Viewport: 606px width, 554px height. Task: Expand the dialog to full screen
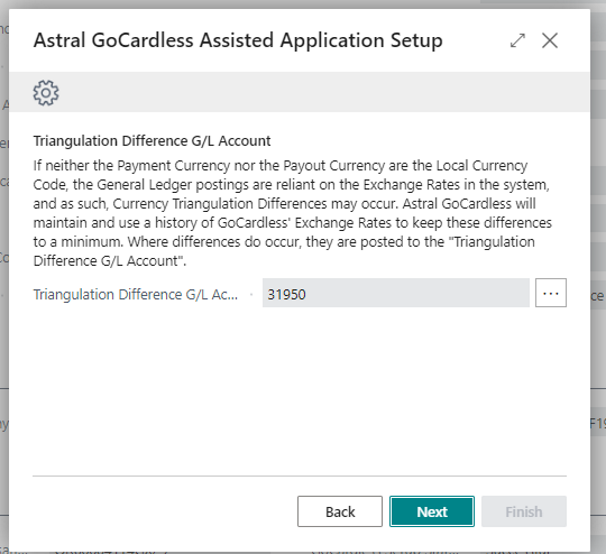[x=517, y=41]
